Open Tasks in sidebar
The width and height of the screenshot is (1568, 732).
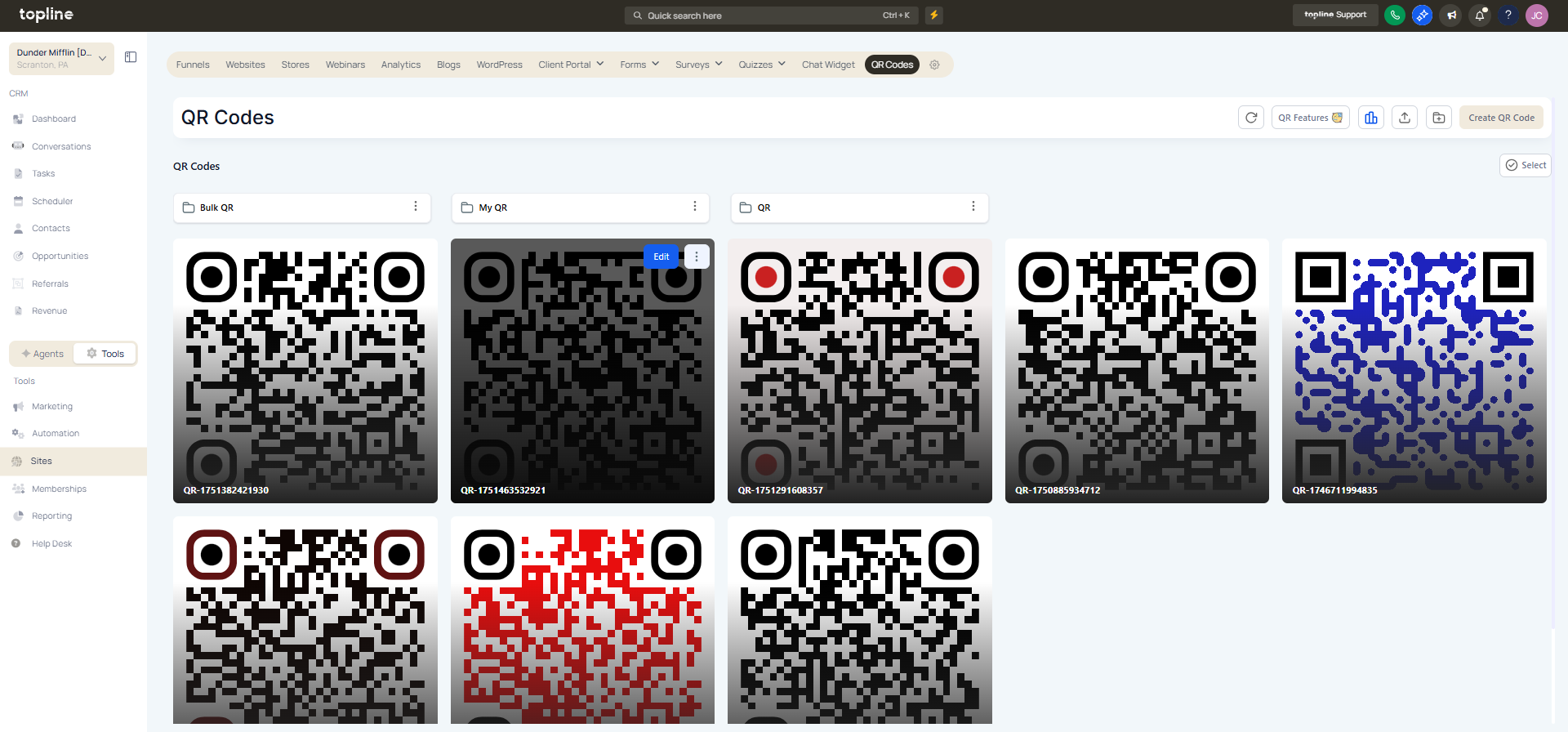43,174
